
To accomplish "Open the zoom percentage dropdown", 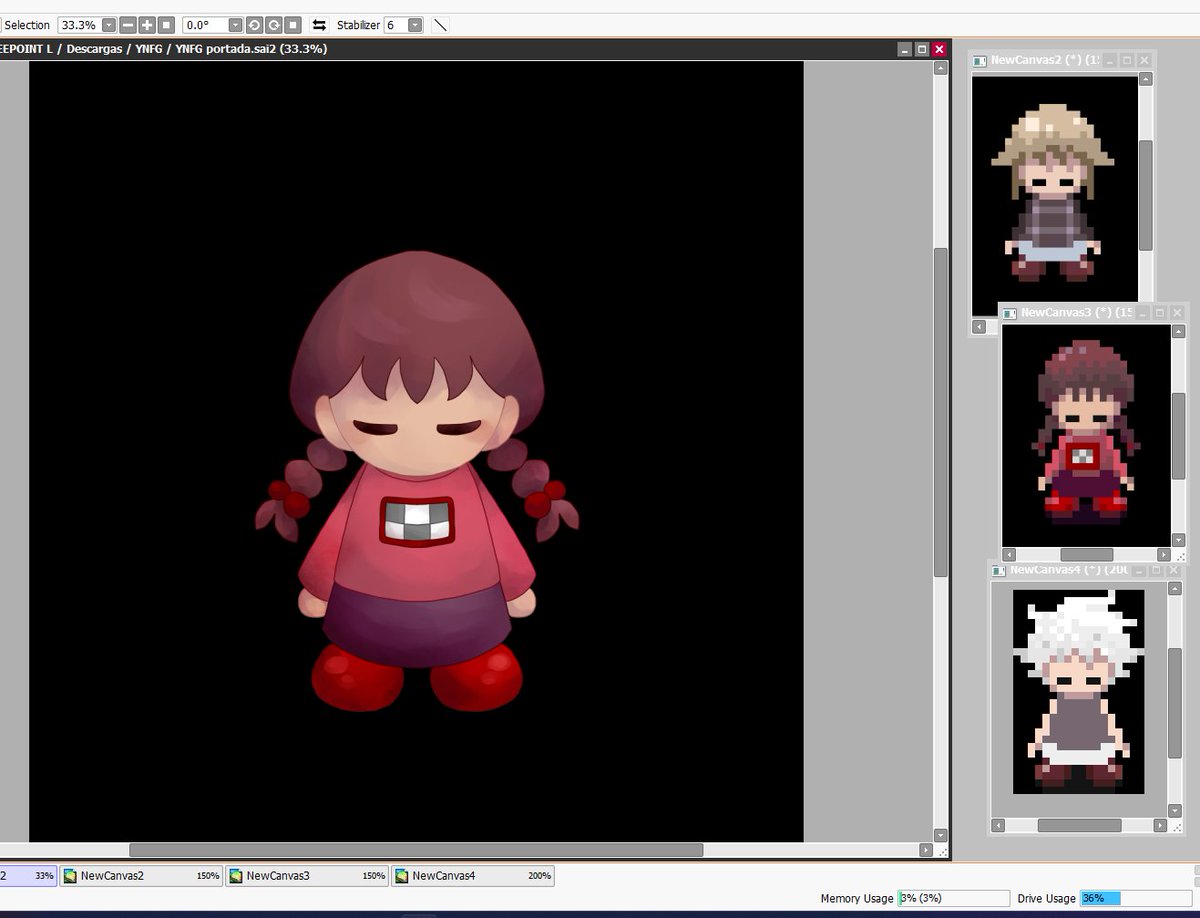I will (x=109, y=25).
